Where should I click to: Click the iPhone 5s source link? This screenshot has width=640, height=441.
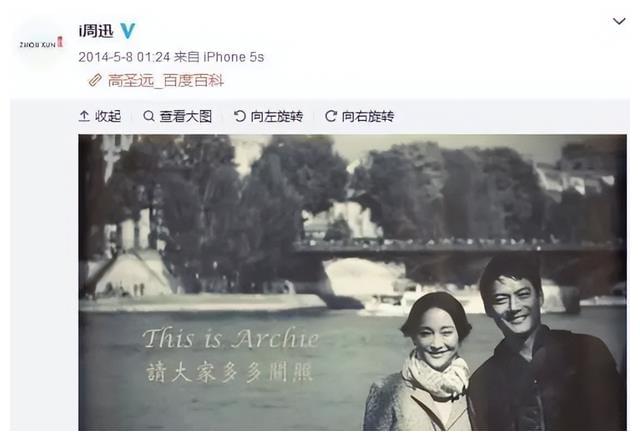tap(233, 57)
